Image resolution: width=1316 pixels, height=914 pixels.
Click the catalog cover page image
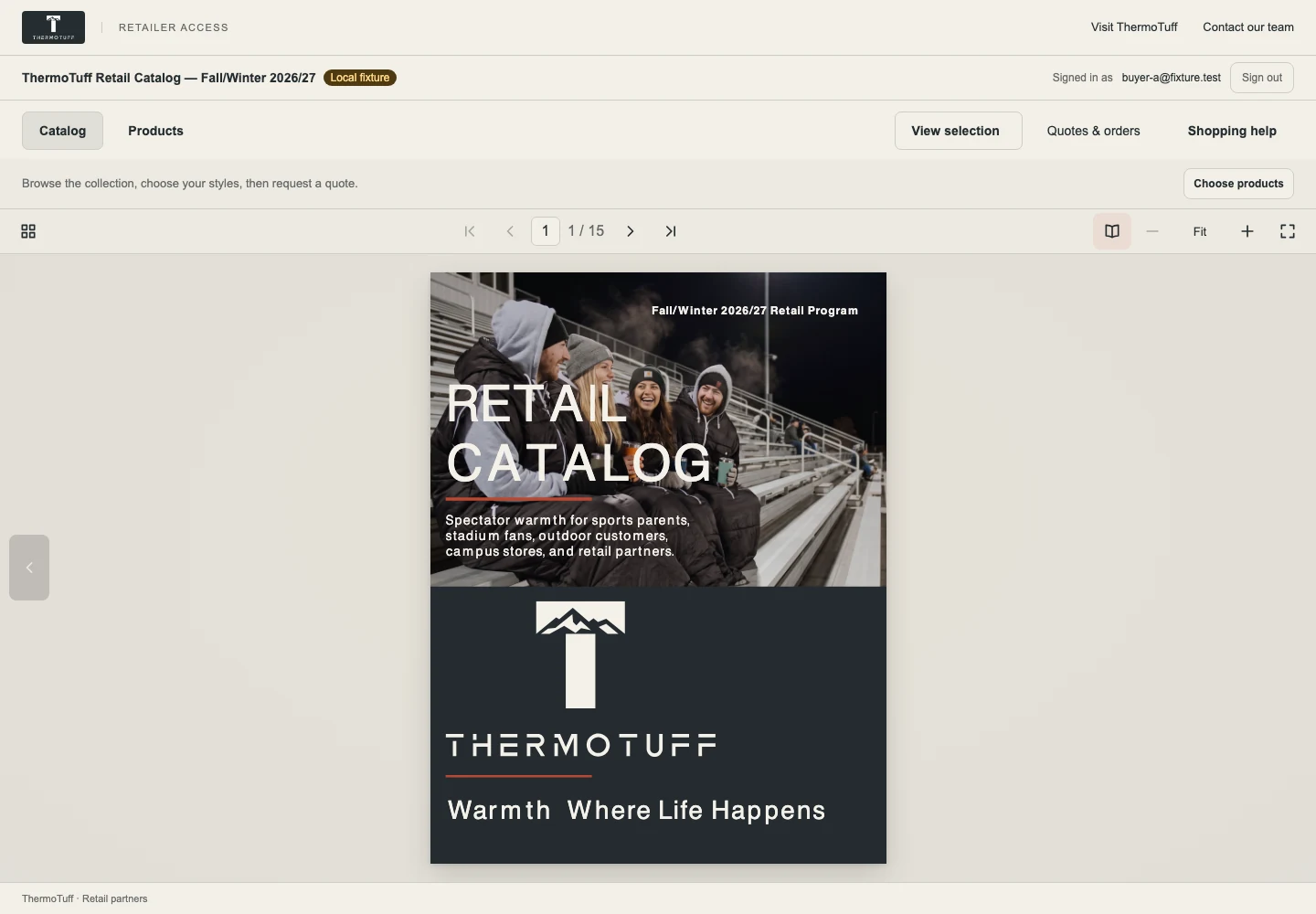(658, 568)
